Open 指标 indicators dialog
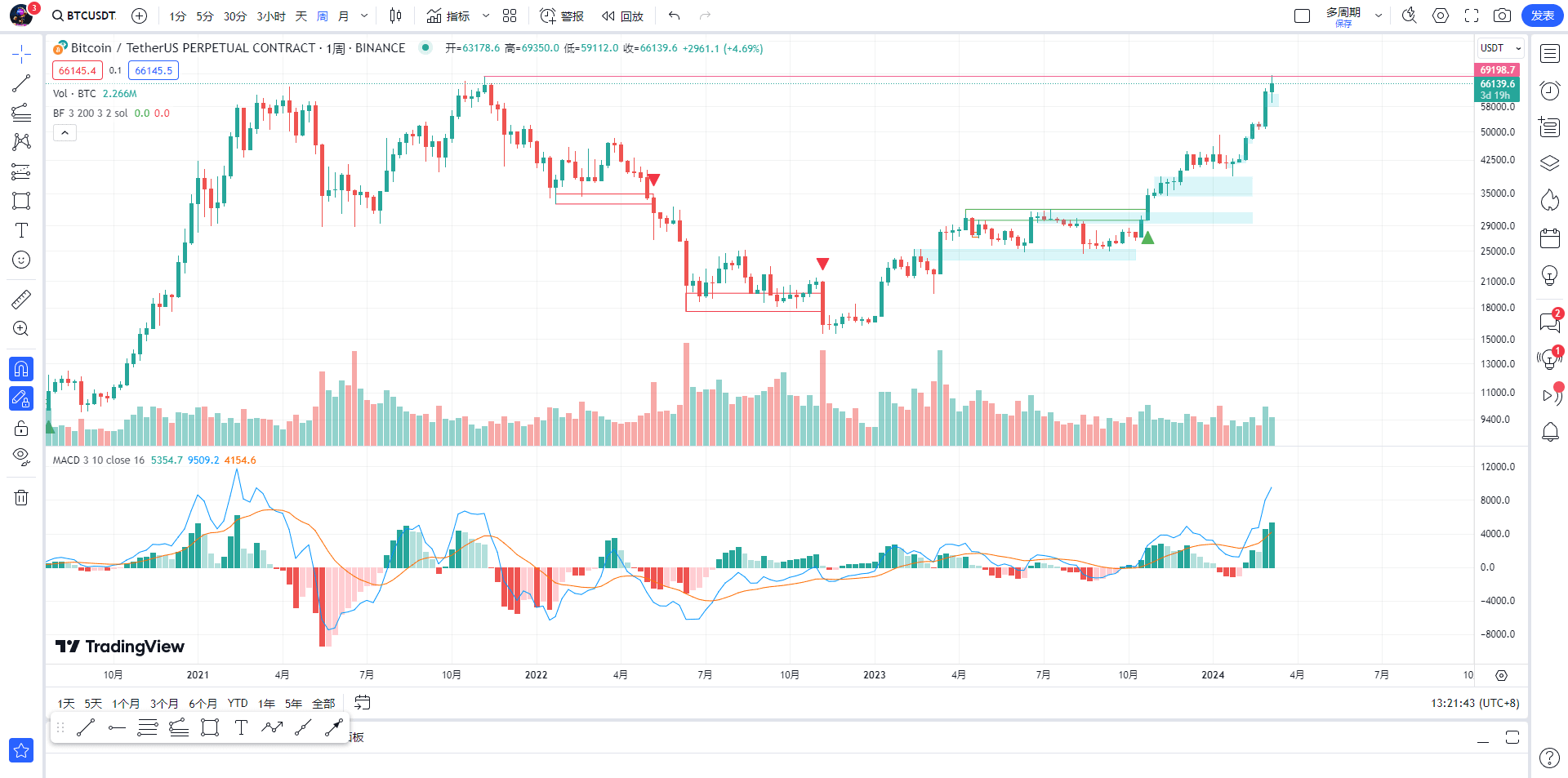 (449, 16)
